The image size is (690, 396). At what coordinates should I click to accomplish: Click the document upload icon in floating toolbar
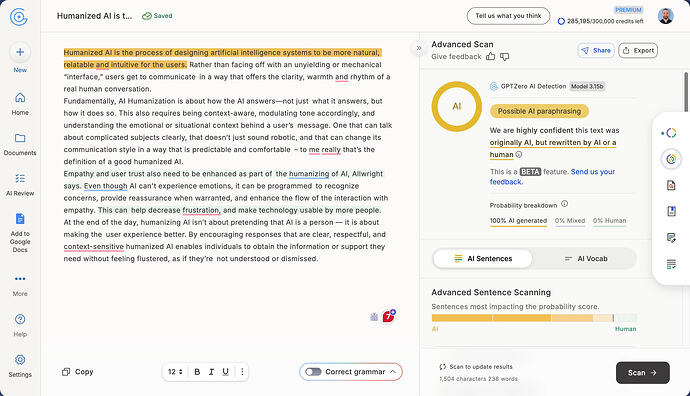(x=671, y=212)
